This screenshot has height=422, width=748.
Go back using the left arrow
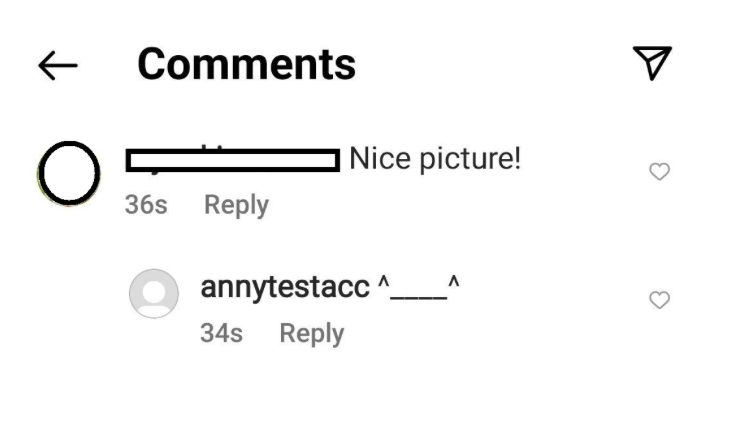[x=58, y=65]
